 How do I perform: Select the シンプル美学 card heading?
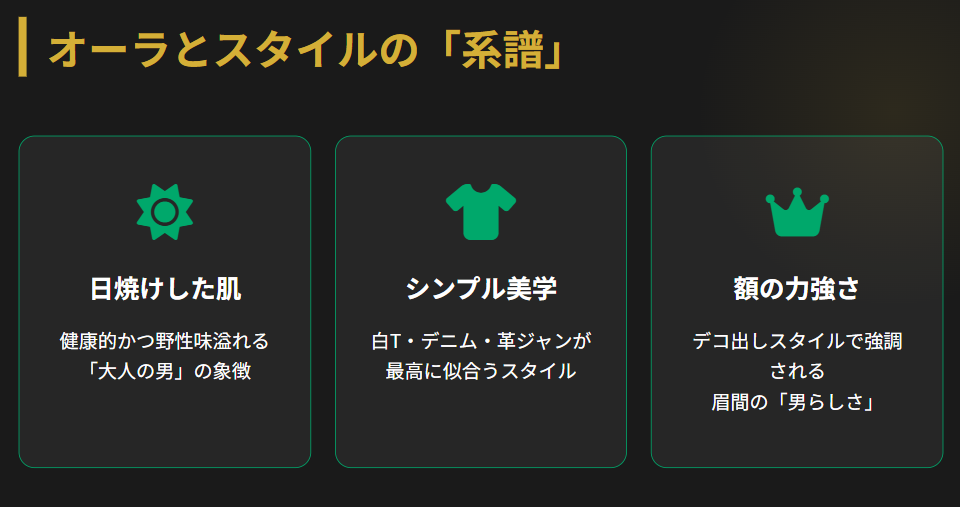tap(481, 289)
